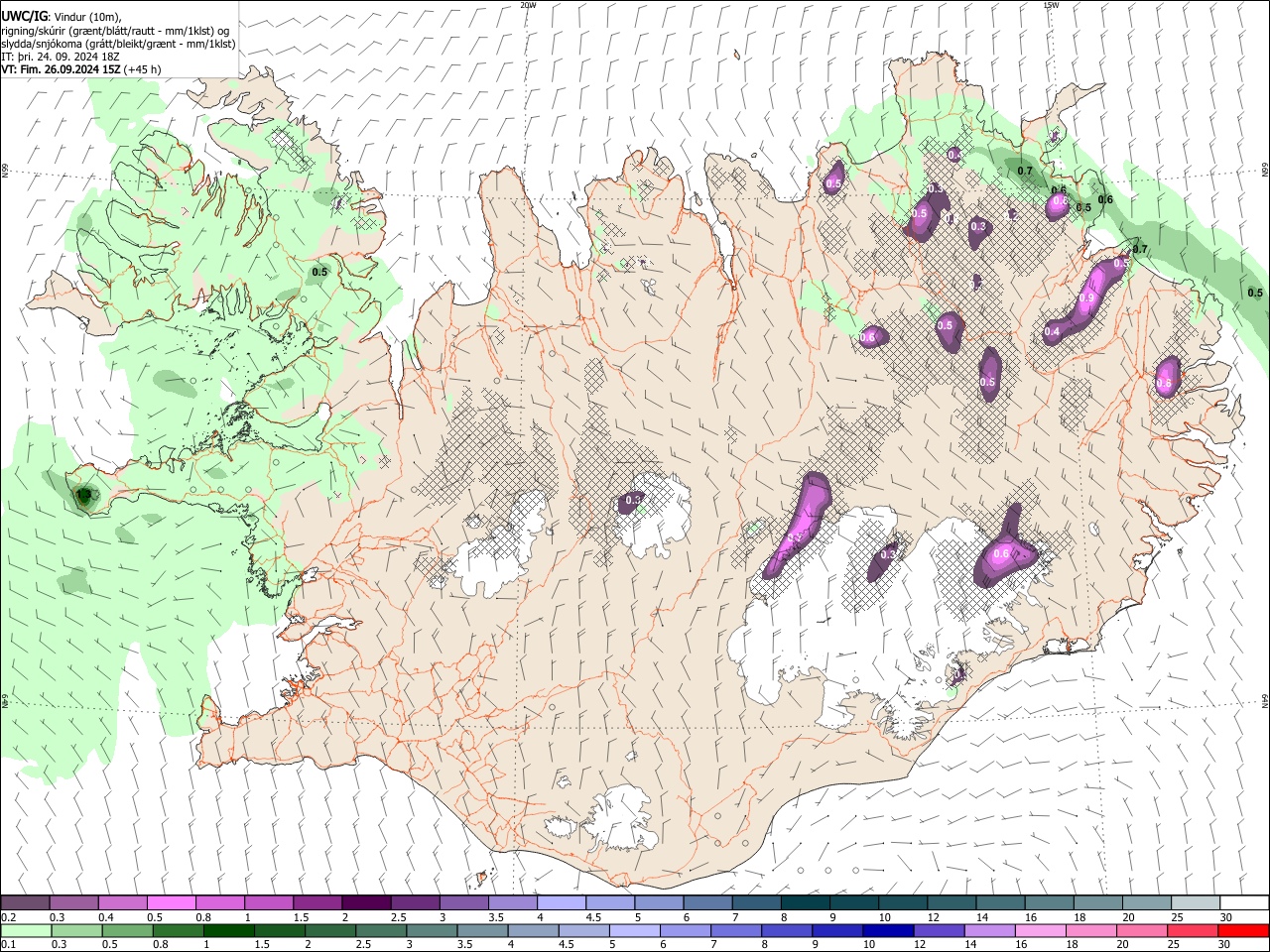Image resolution: width=1270 pixels, height=952 pixels.
Task: Click the 0.5–0.8 rain legend swatch
Action: [x=127, y=931]
